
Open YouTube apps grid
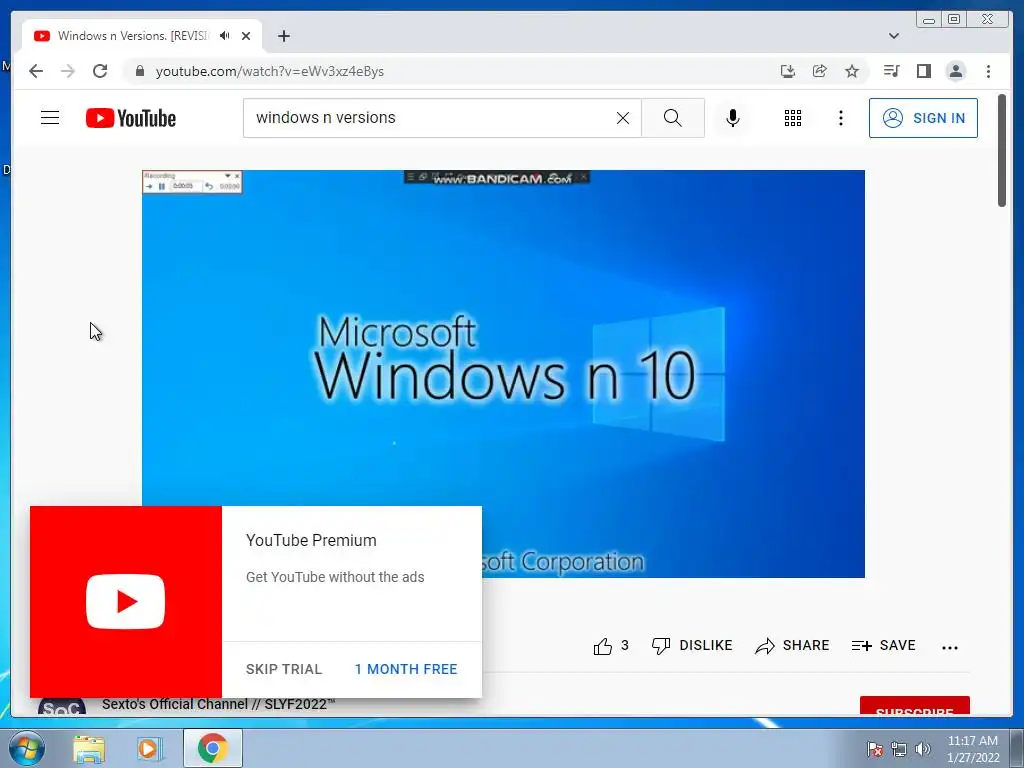[x=793, y=118]
